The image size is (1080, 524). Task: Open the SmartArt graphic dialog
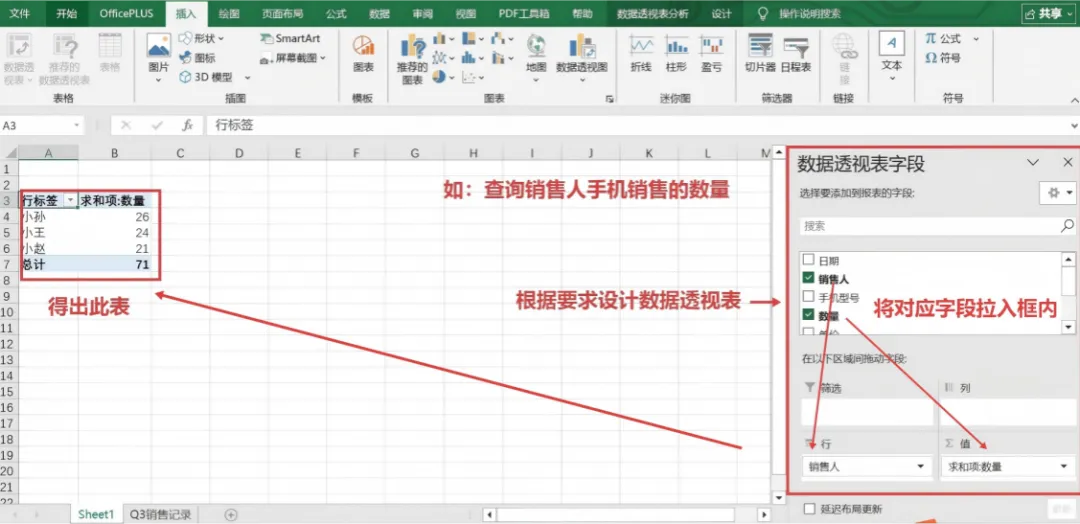290,39
